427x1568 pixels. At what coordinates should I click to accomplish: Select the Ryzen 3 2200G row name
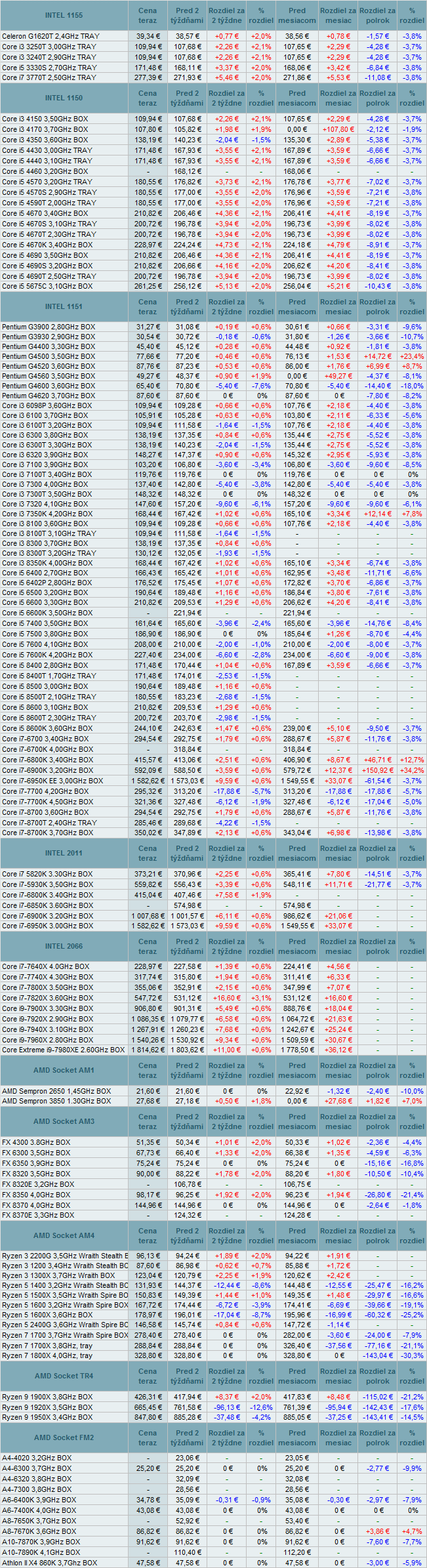[x=65, y=1256]
